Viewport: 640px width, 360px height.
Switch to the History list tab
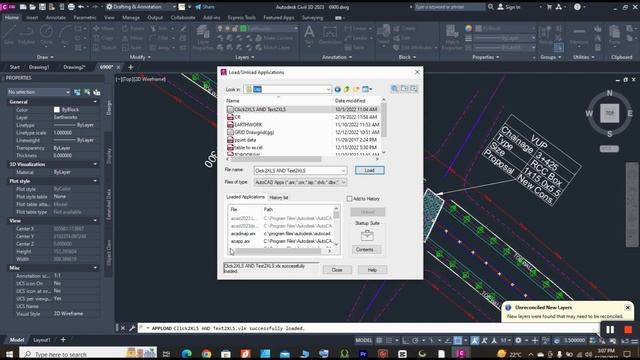(x=279, y=198)
